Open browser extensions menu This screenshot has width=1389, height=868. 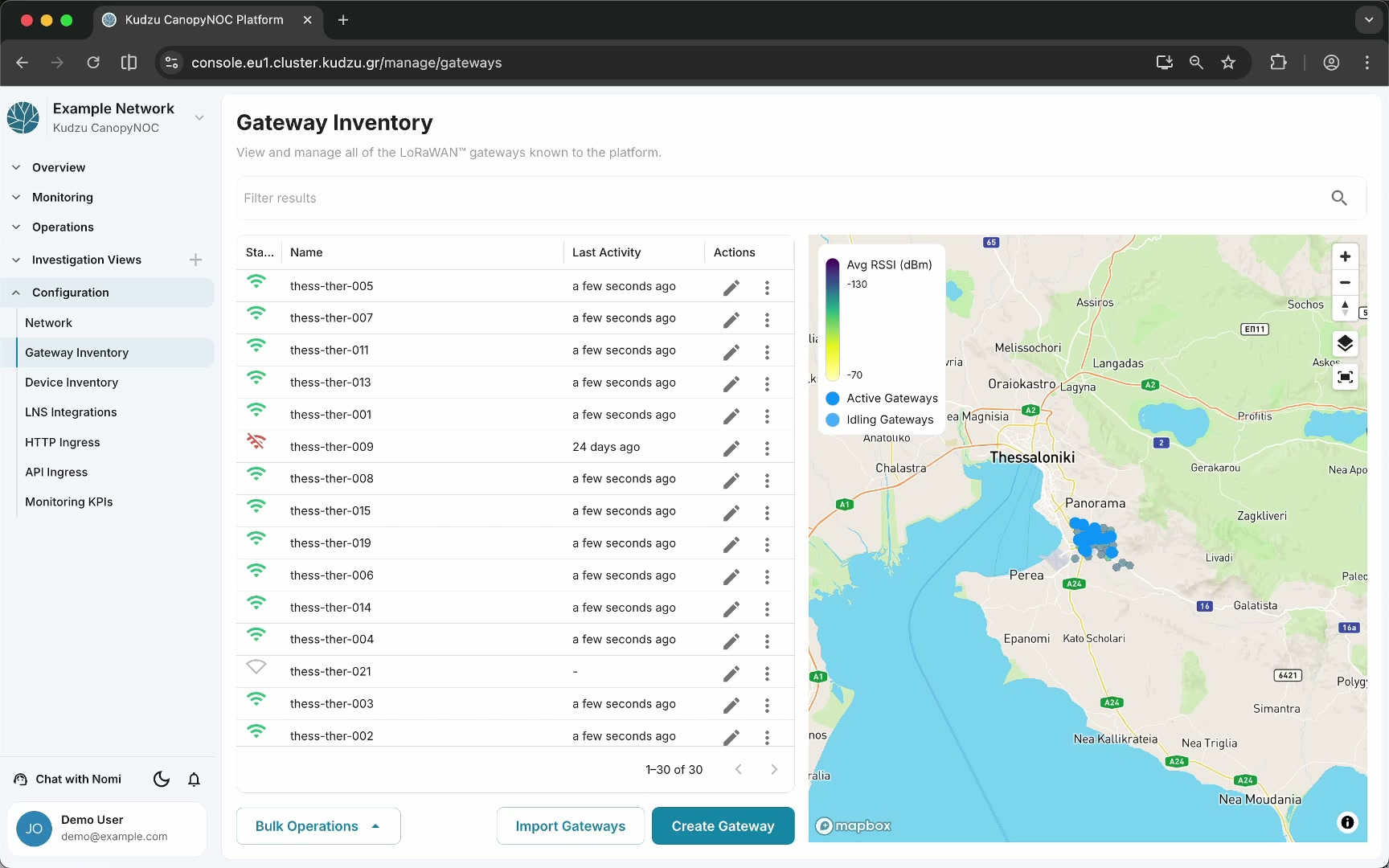tap(1278, 63)
